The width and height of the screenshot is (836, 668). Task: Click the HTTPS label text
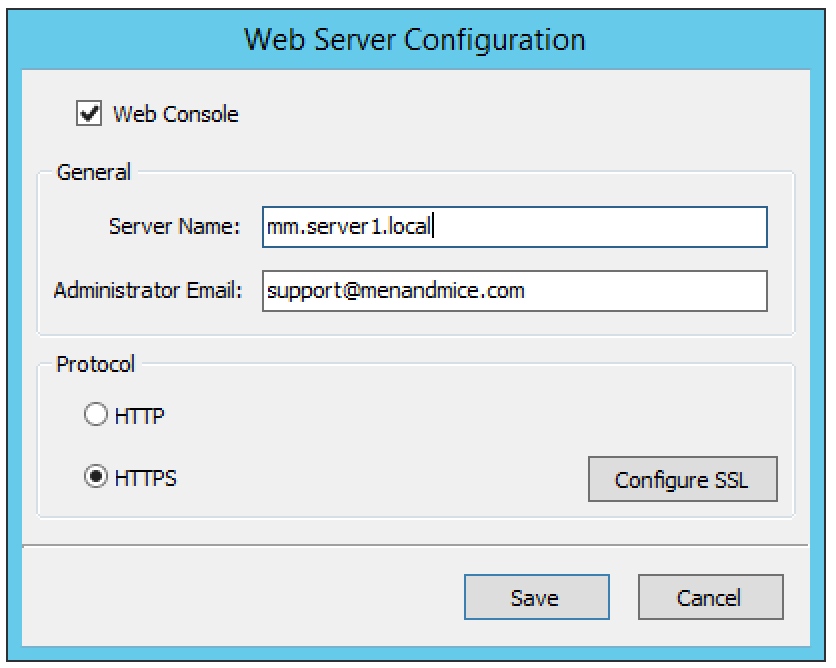[146, 478]
